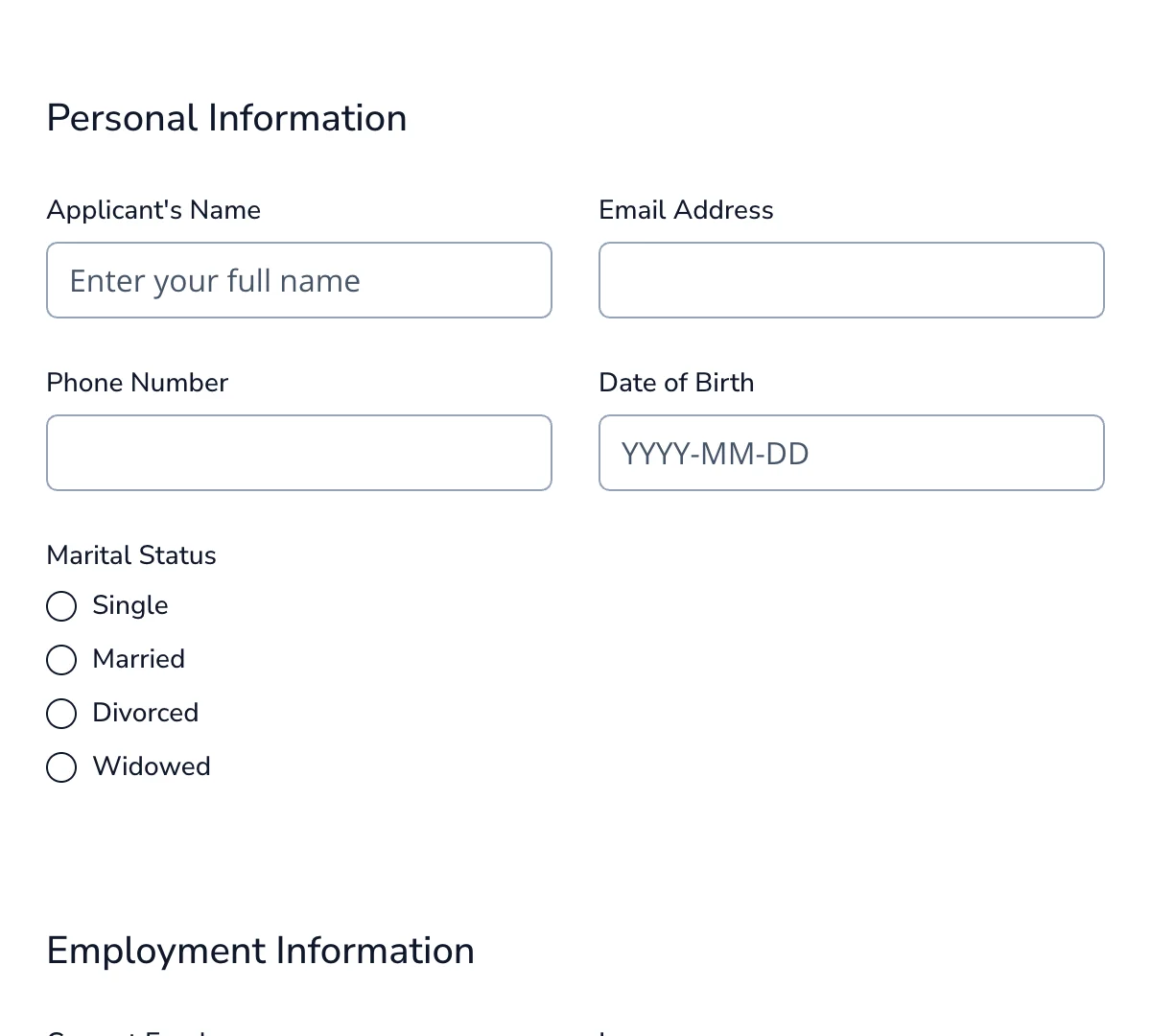Screen dimensions: 1151x1036
Task: Click the Single option label text
Action: click(x=129, y=606)
